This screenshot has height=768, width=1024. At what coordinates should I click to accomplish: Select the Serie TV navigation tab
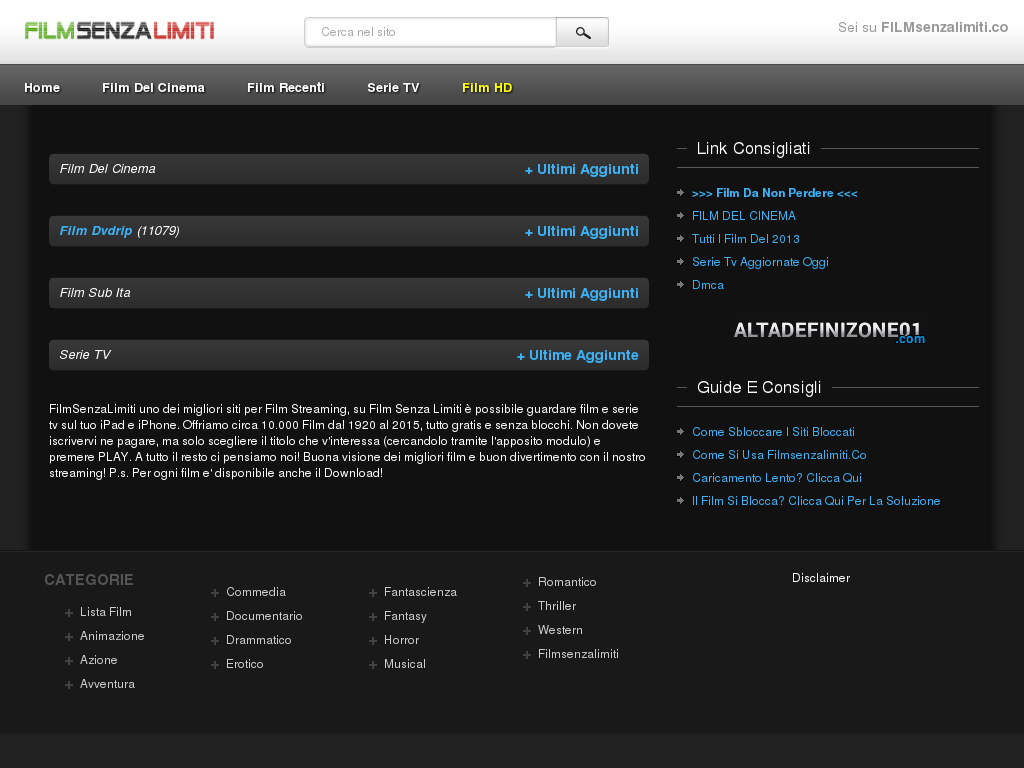point(393,87)
